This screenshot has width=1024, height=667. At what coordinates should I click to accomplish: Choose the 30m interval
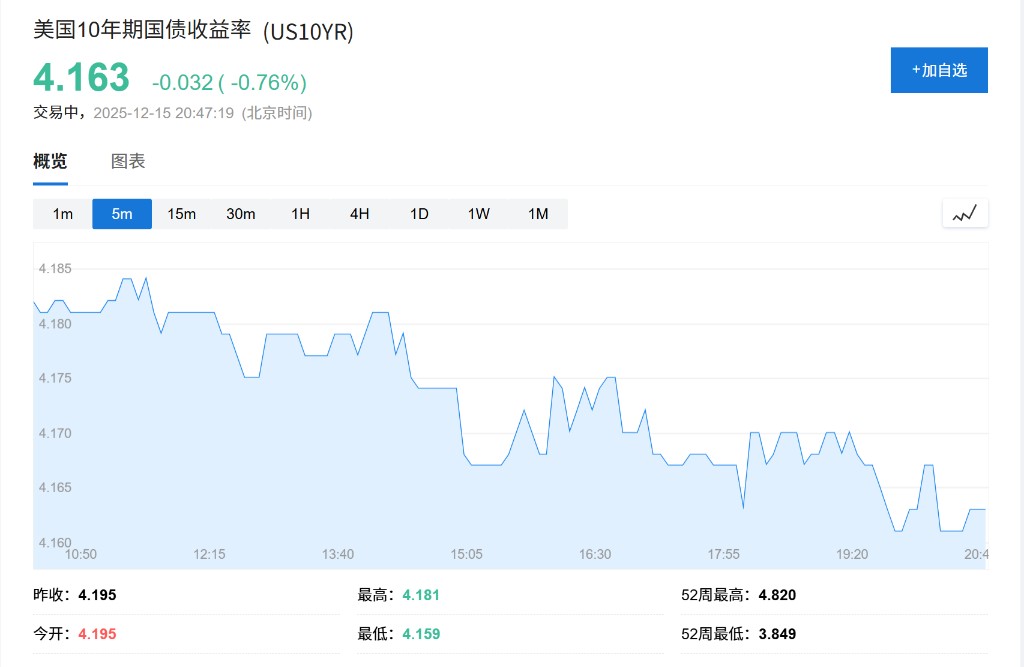pos(241,214)
